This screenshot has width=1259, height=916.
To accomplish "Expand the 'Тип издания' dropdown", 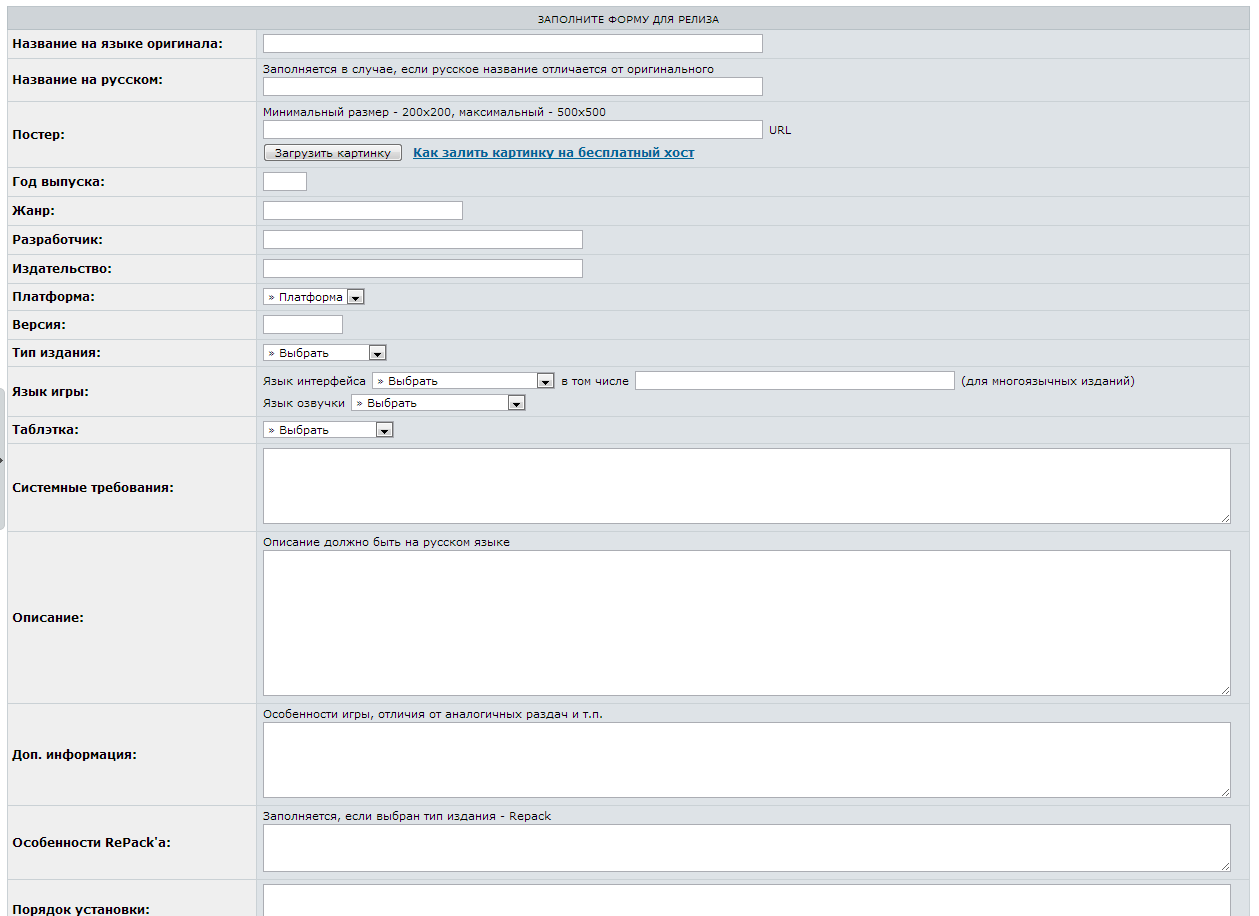I will [x=324, y=353].
